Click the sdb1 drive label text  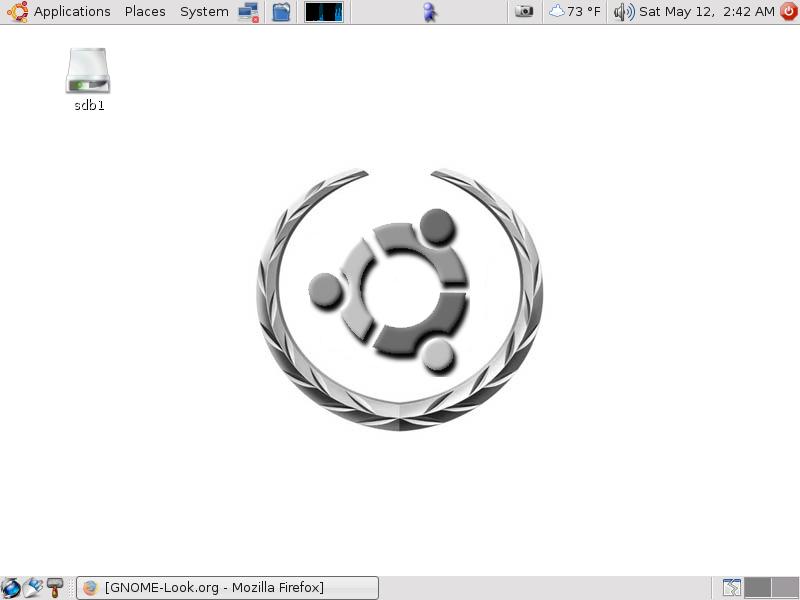coord(89,105)
